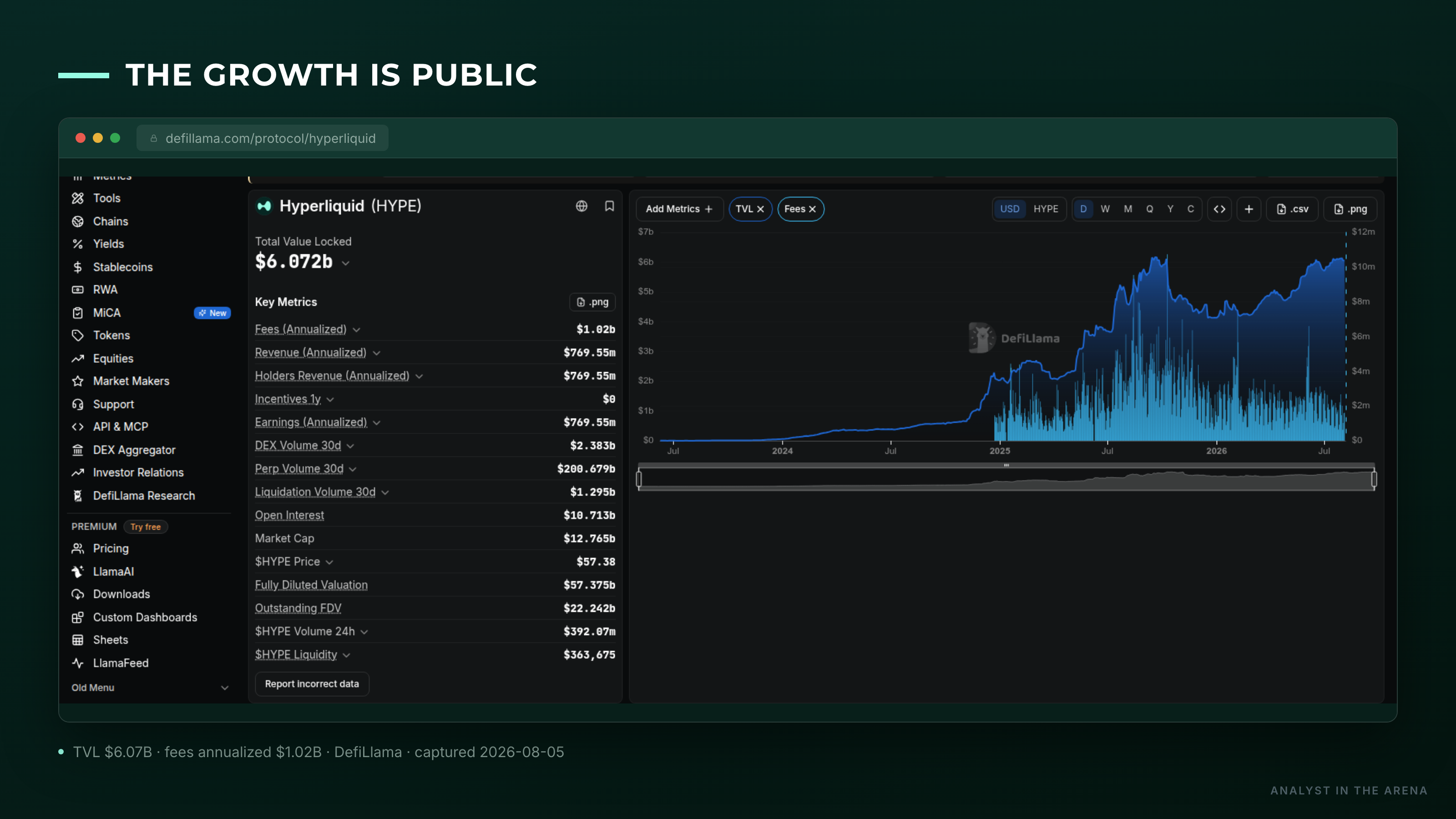
Task: Click the Chains globe icon
Action: tap(78, 221)
